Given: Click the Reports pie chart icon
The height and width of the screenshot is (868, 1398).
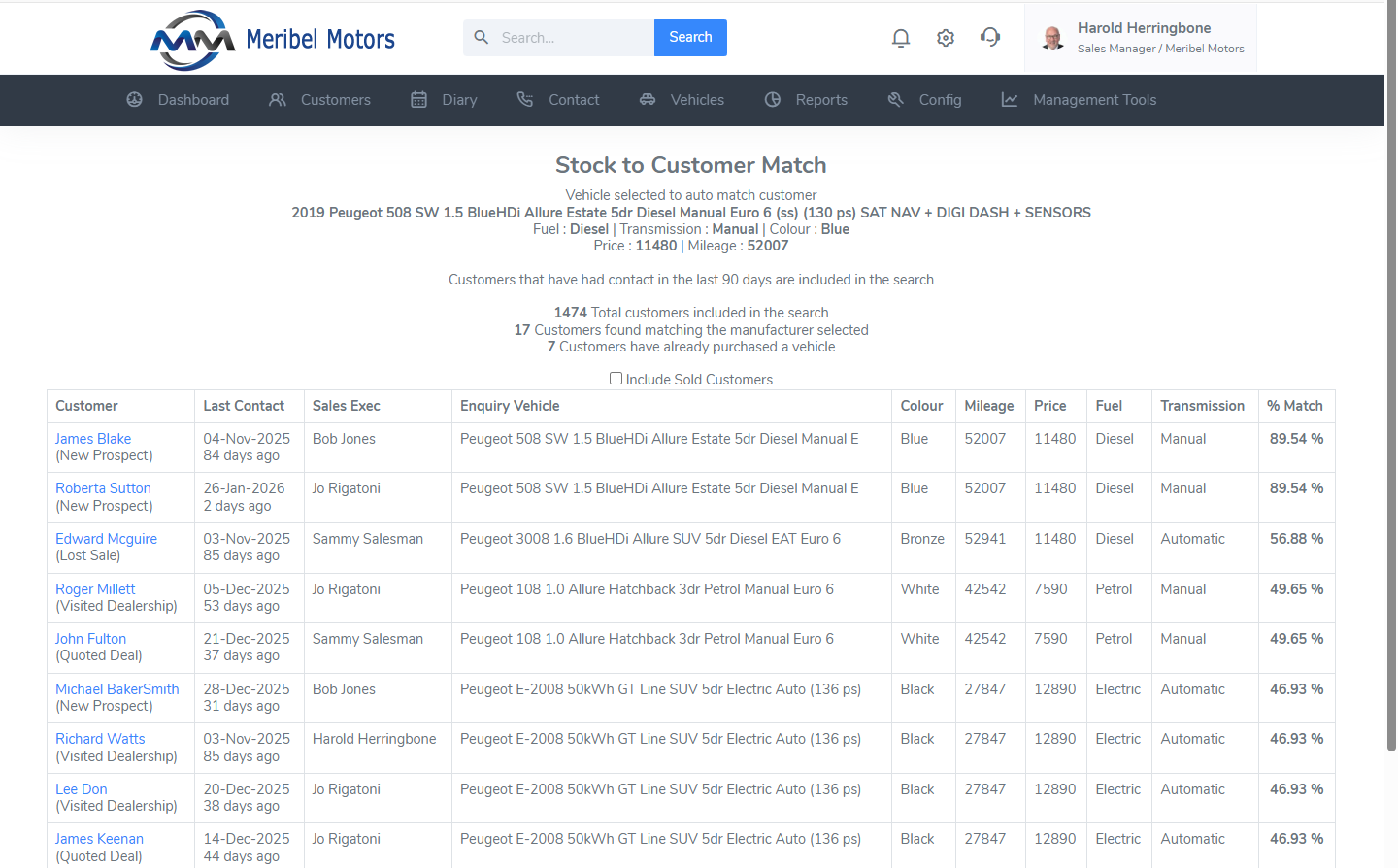Looking at the screenshot, I should click(773, 100).
